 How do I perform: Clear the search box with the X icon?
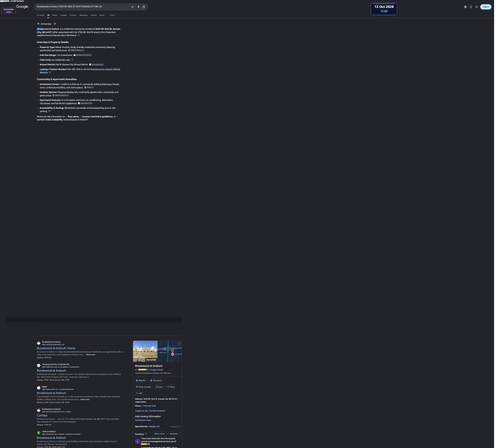[x=132, y=7]
